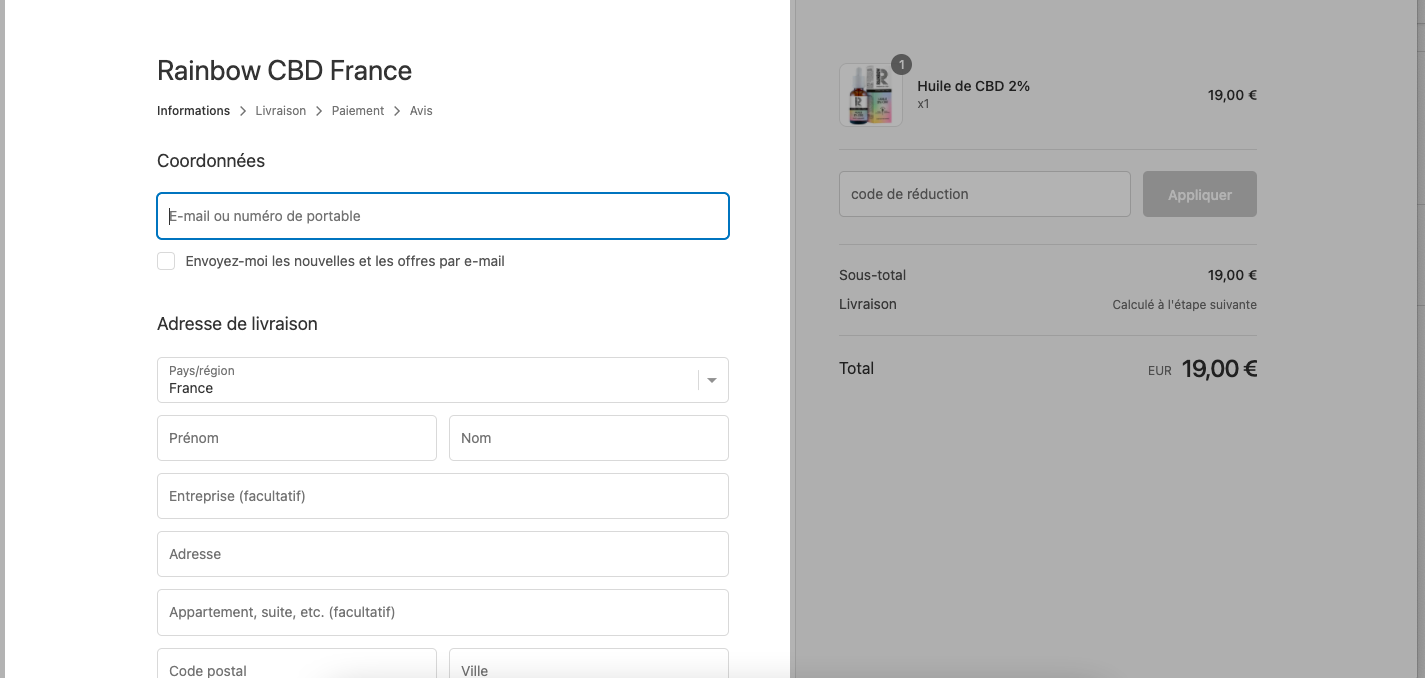Click the Code postal field

(x=297, y=664)
